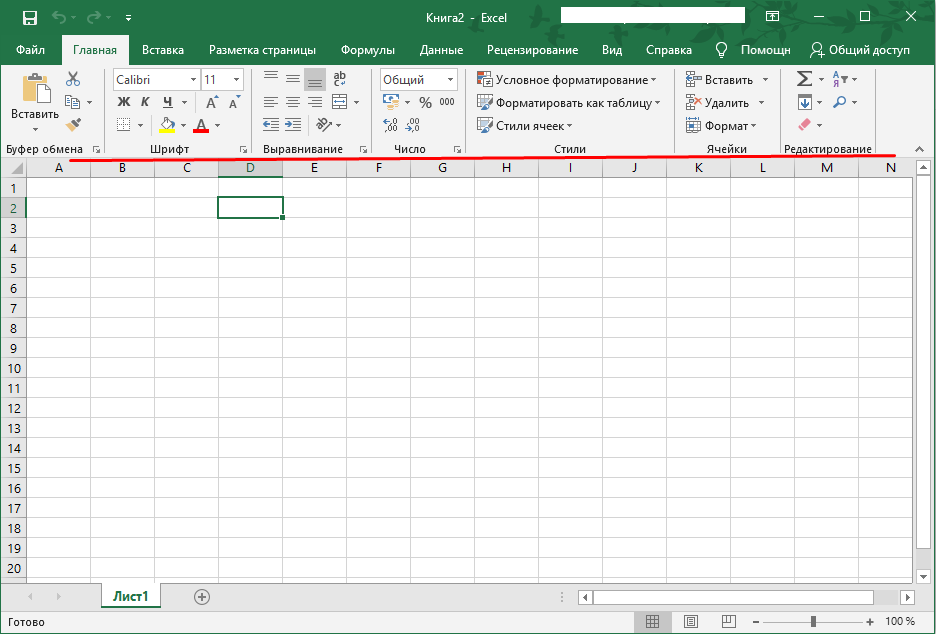Apply the percent style format
This screenshot has height=634, width=936.
(425, 102)
